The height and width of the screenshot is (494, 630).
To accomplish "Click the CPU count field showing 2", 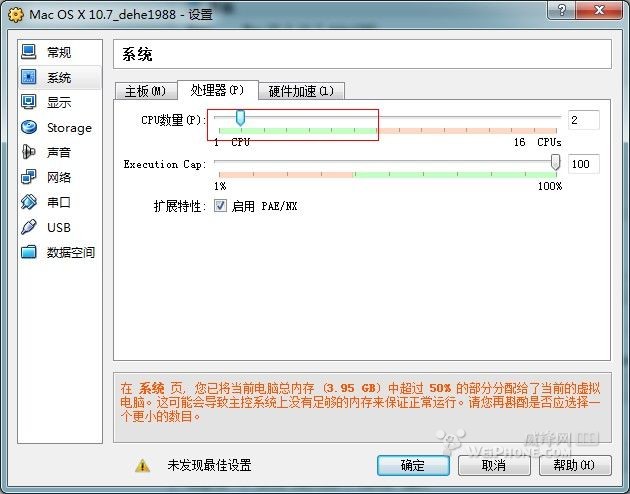I will 584,120.
